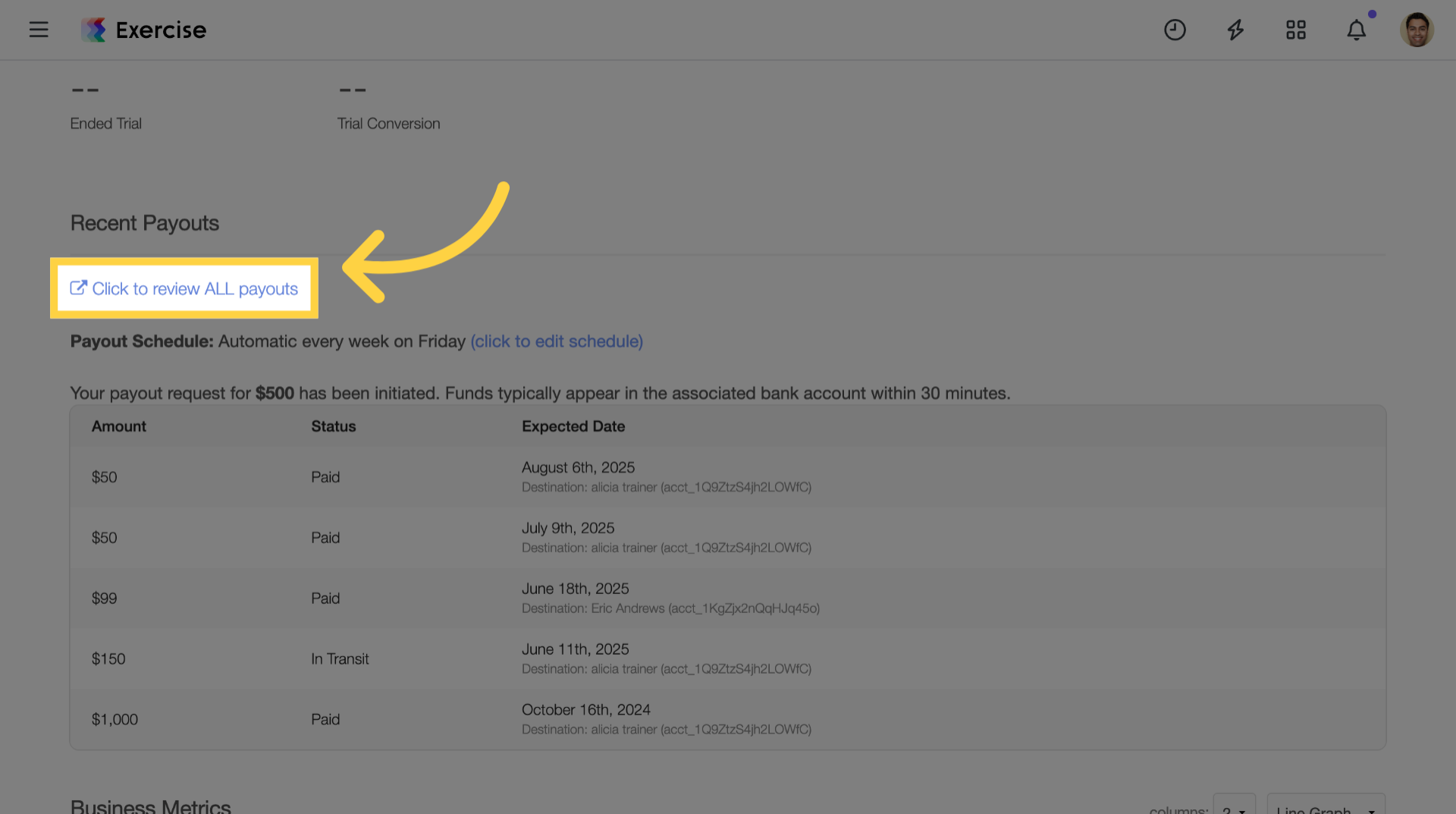Open the Line Graph dropdown

point(1326,806)
